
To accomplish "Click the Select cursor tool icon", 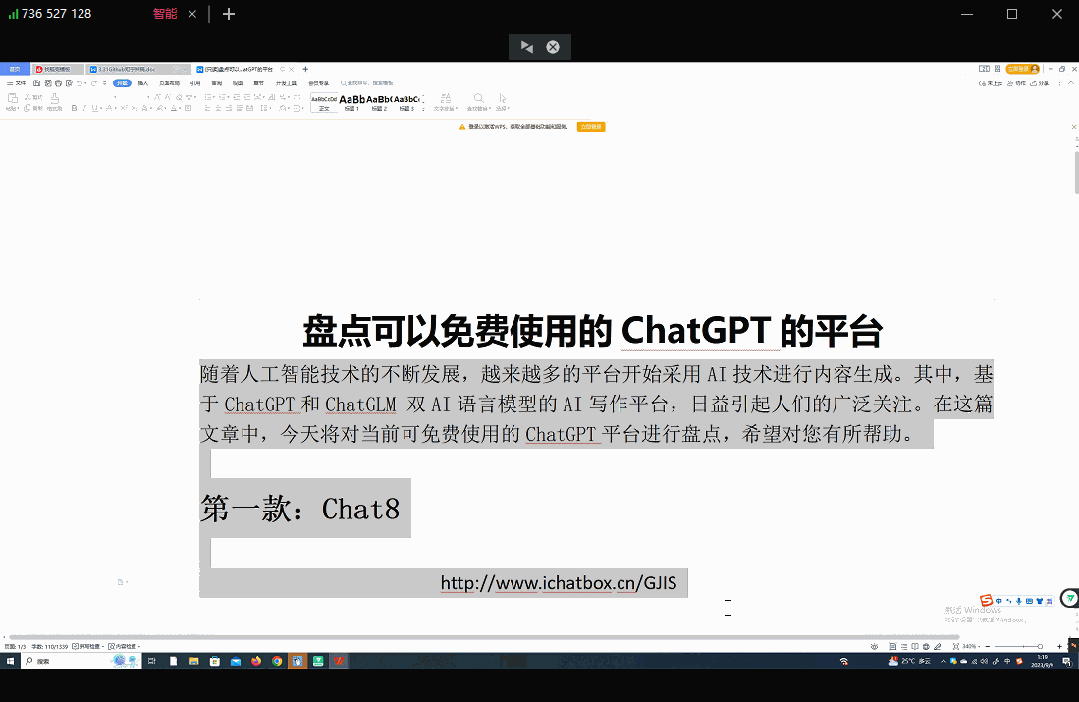I will (502, 98).
